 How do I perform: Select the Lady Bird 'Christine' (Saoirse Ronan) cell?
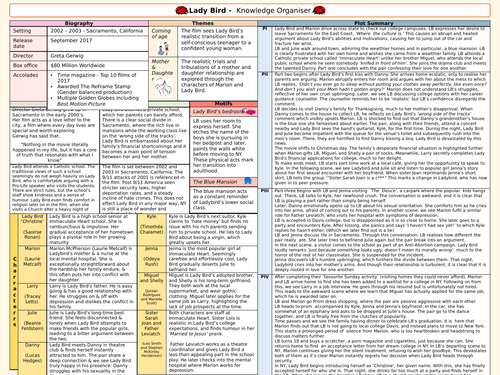click(32, 229)
